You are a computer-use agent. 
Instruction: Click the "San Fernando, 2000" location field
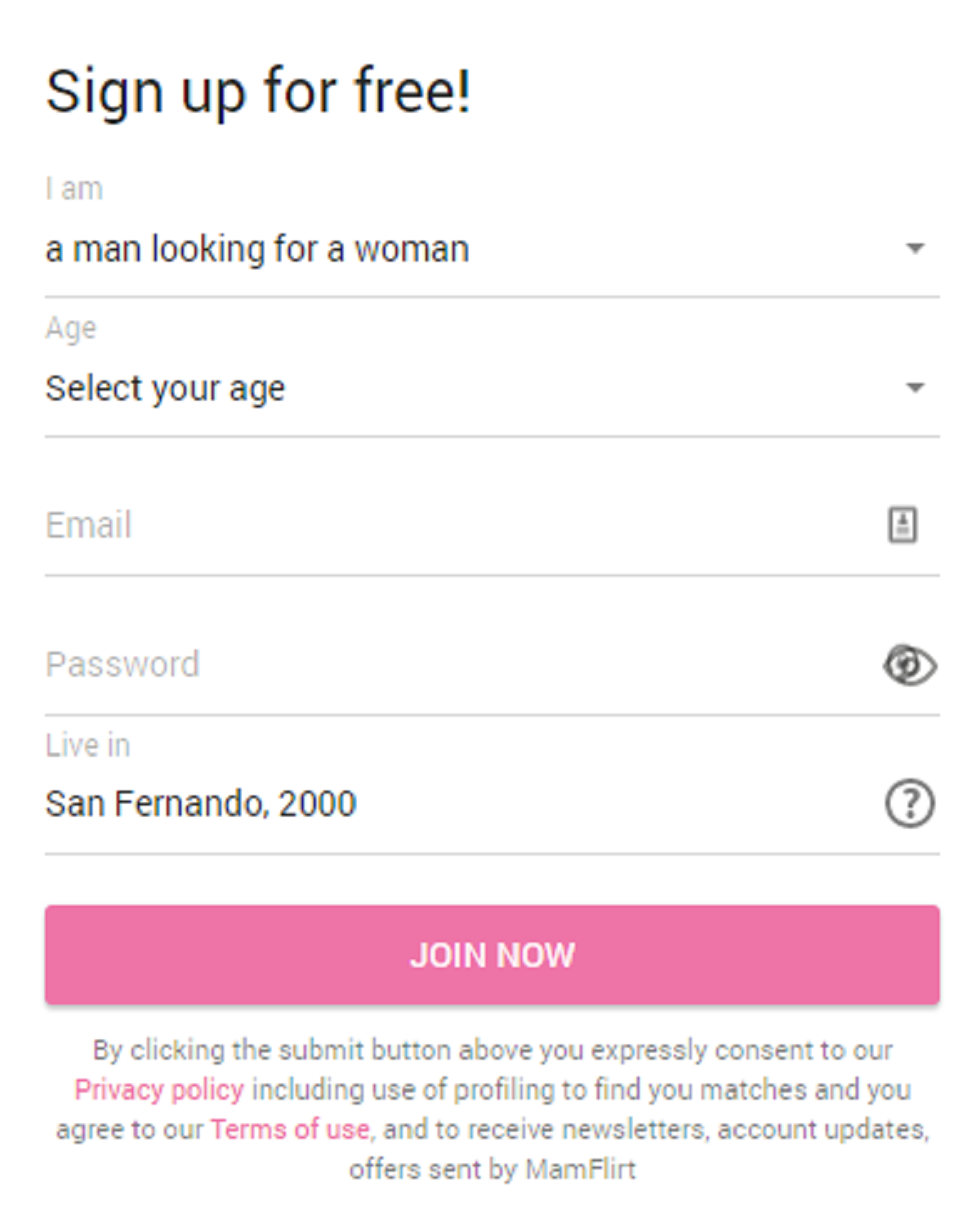pyautogui.click(x=201, y=804)
